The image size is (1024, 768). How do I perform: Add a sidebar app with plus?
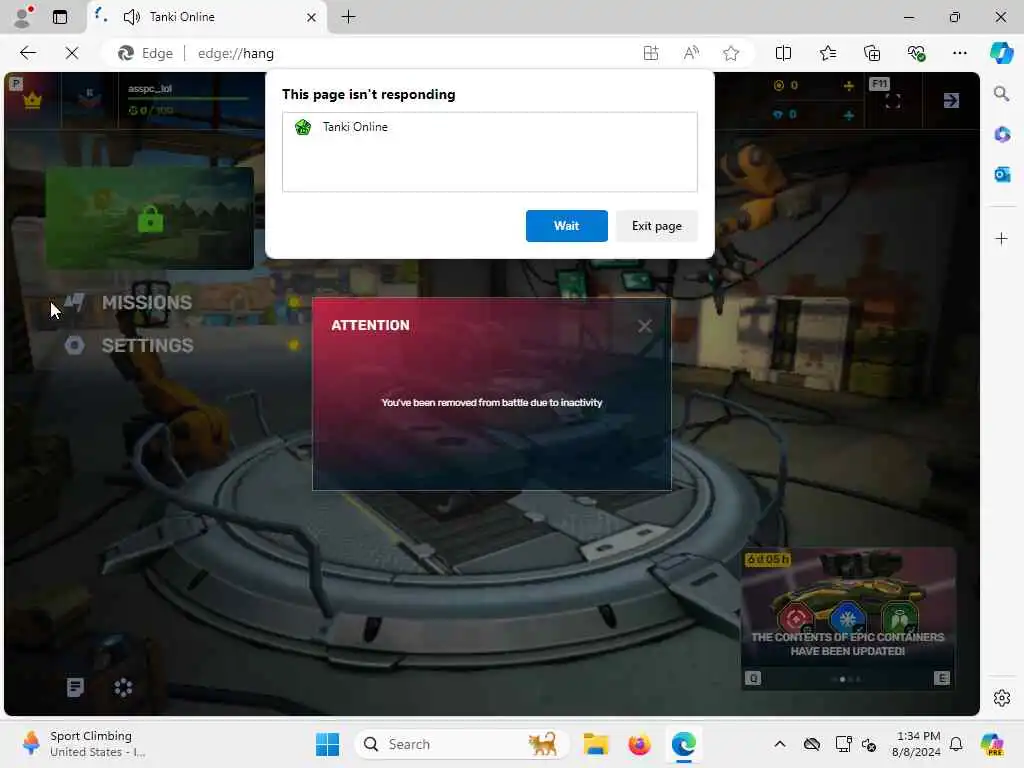(1001, 238)
